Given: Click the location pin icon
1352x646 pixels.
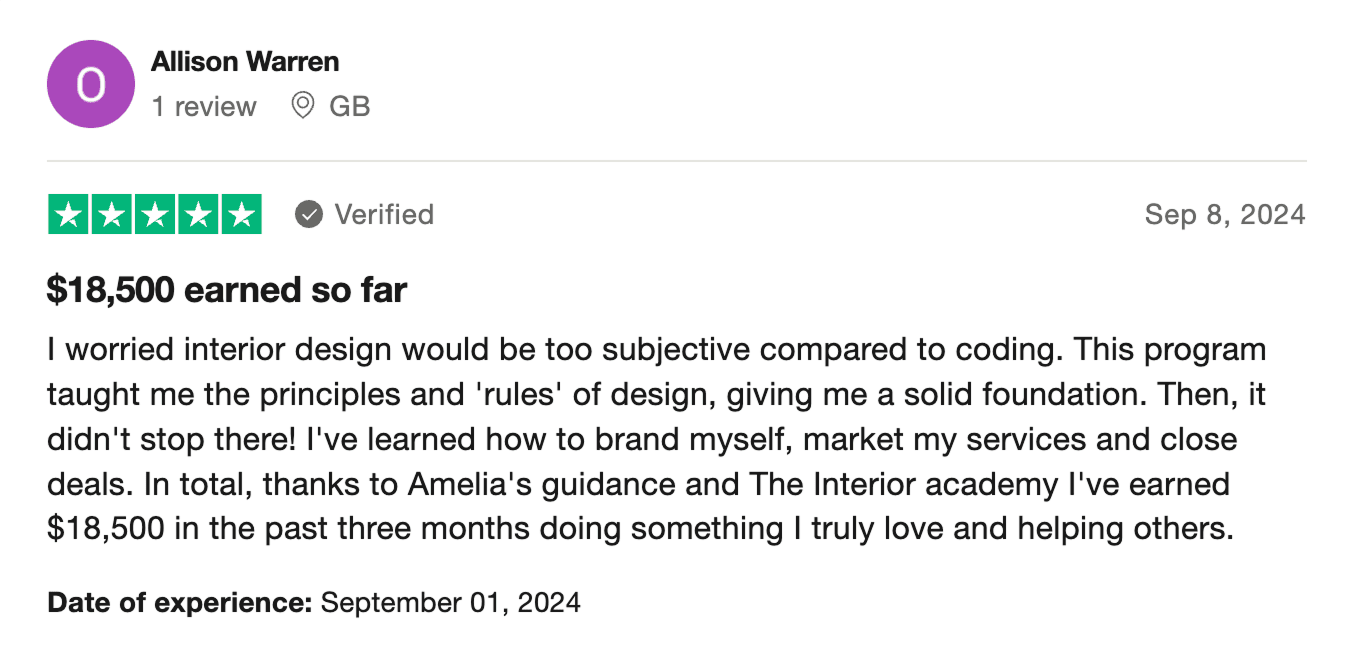Looking at the screenshot, I should (302, 105).
